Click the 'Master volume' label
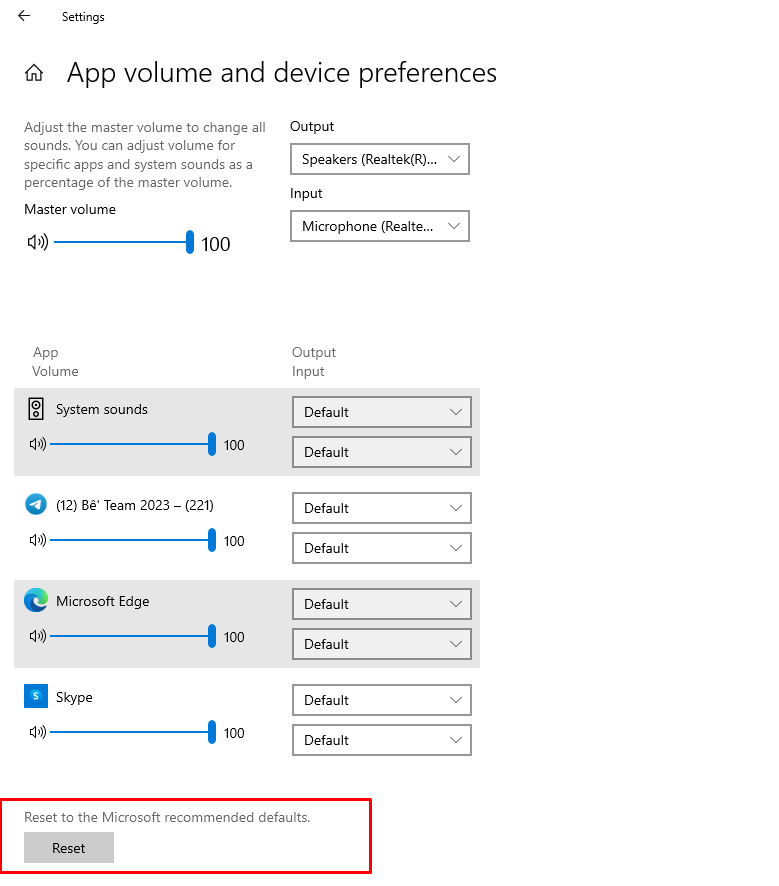779x886 pixels. (70, 210)
